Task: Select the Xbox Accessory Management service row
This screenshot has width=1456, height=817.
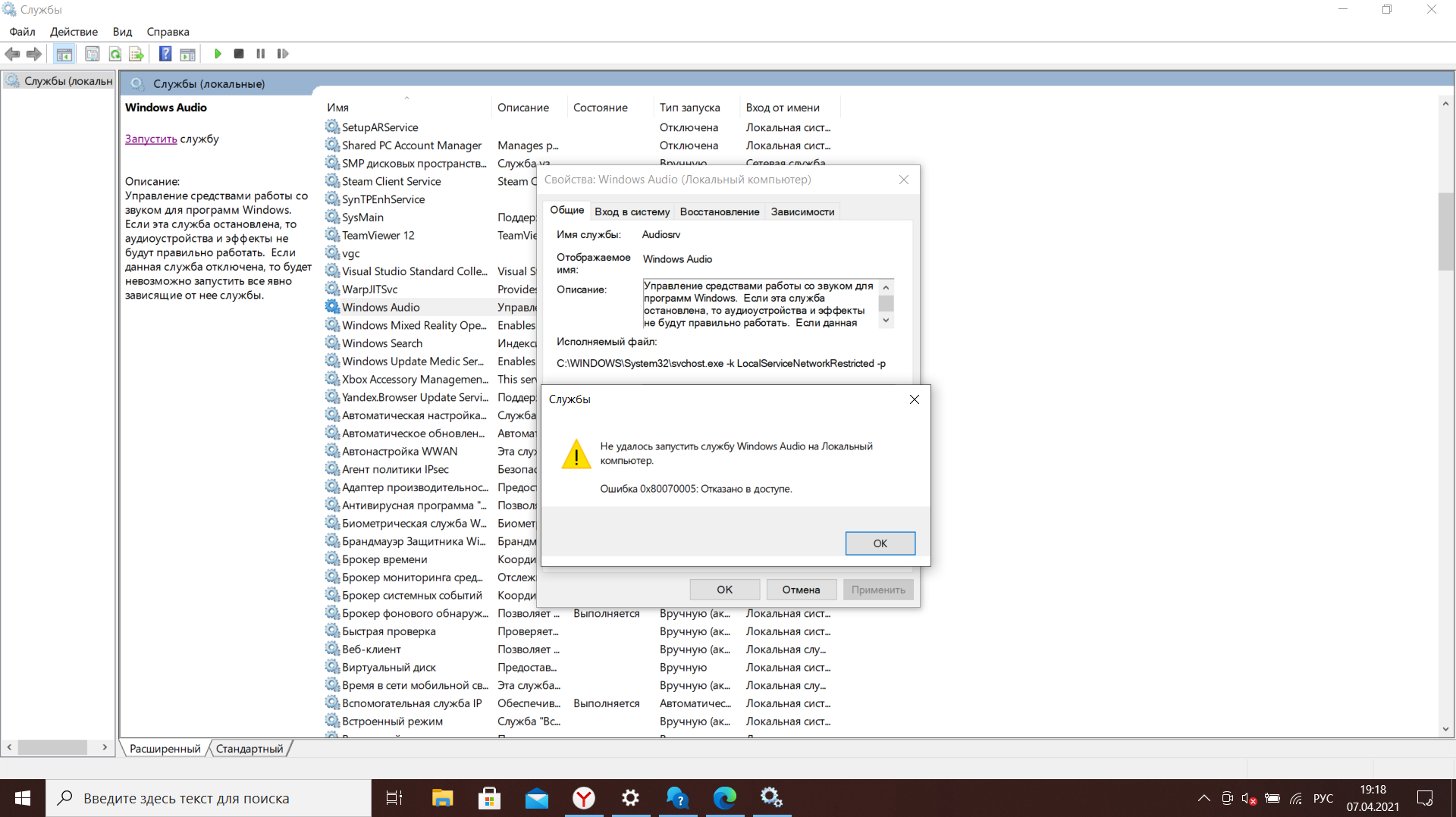Action: (415, 379)
